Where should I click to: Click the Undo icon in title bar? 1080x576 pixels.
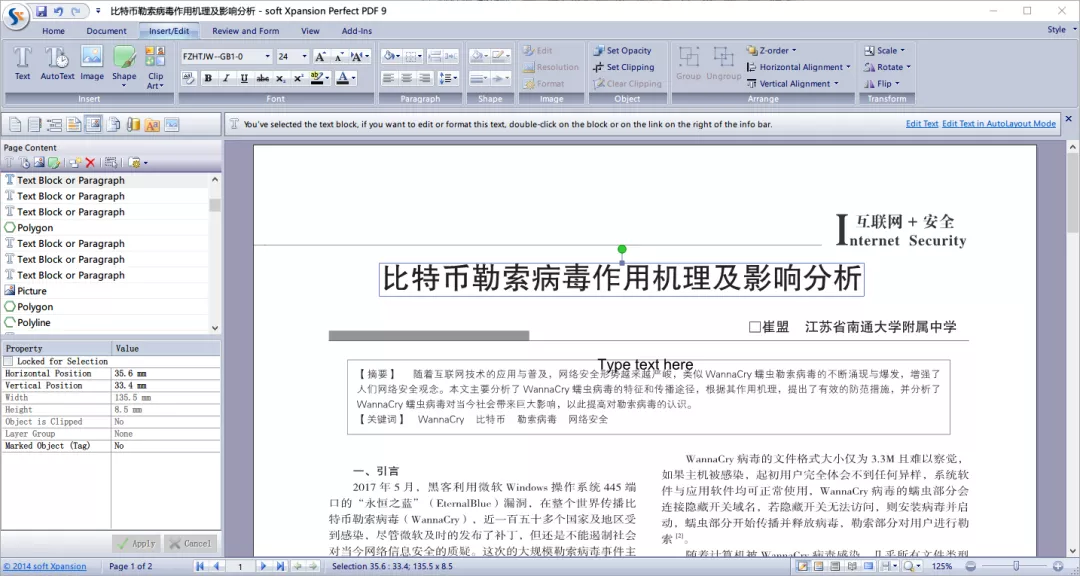[59, 11]
